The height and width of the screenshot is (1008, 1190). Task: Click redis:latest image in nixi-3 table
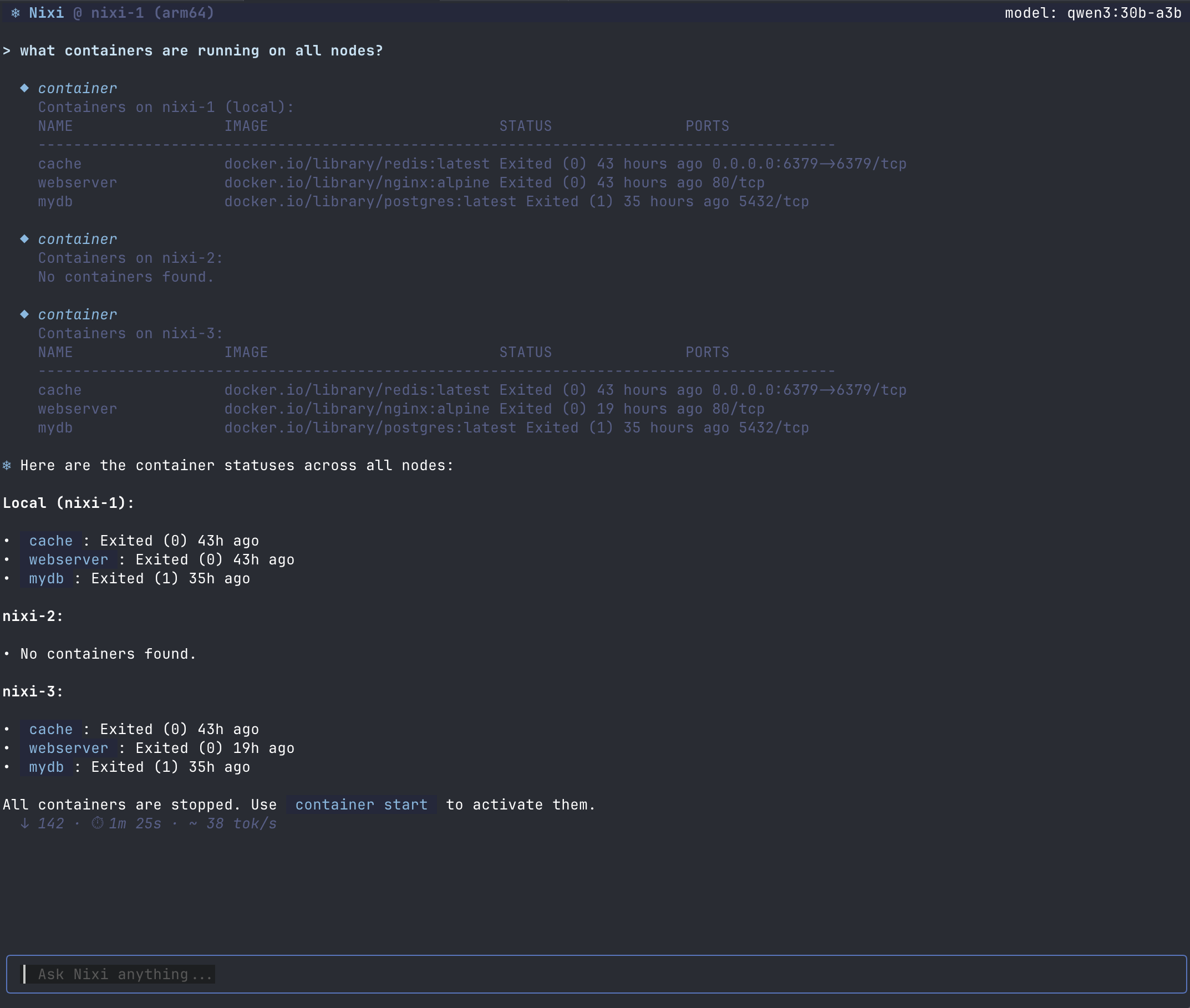[357, 390]
